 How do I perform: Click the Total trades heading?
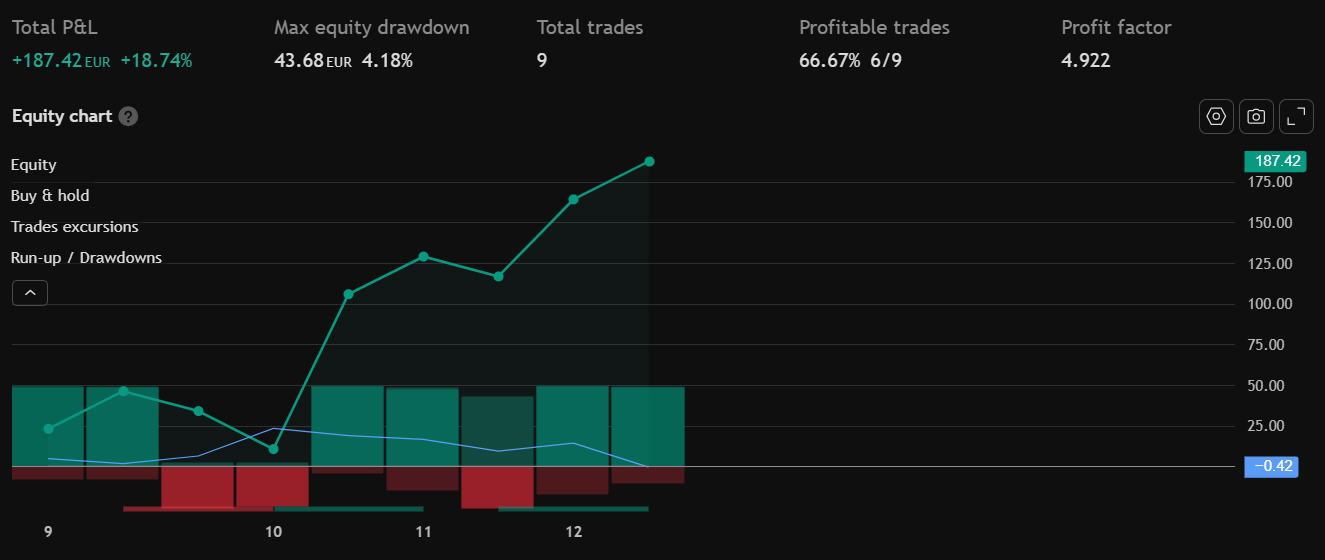coord(590,28)
